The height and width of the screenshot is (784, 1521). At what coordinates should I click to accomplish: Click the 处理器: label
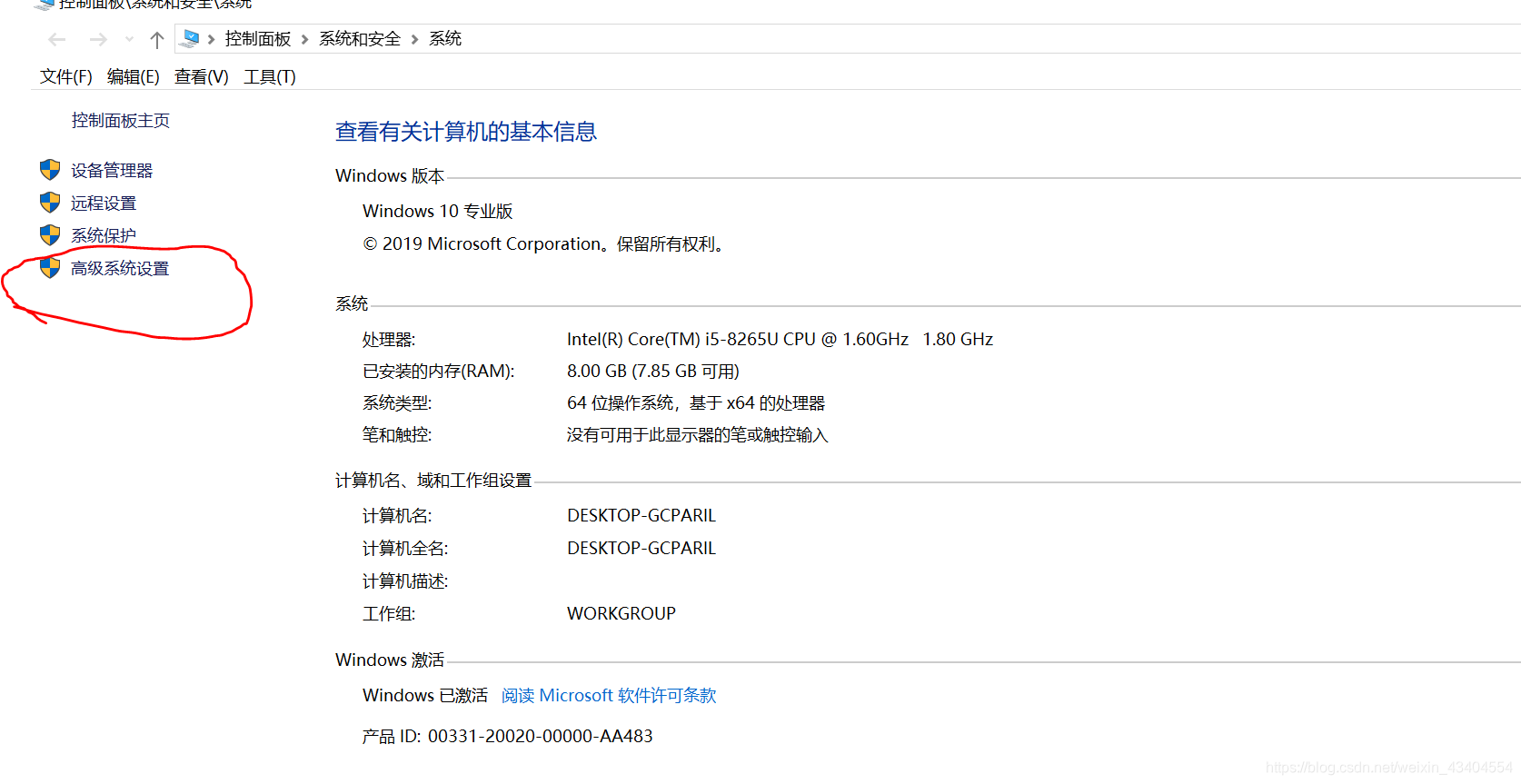click(388, 339)
